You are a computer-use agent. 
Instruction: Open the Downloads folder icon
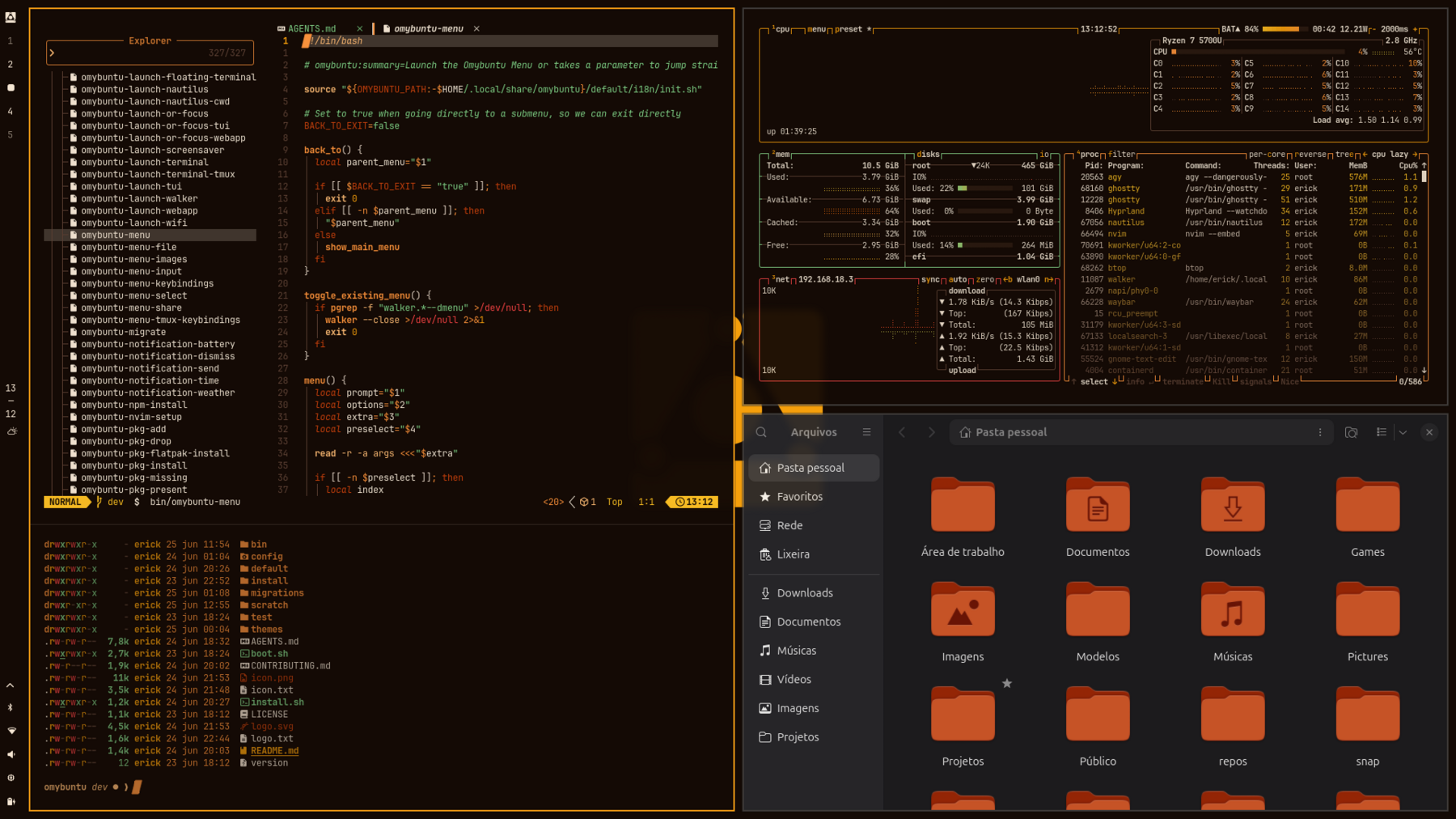(1233, 505)
